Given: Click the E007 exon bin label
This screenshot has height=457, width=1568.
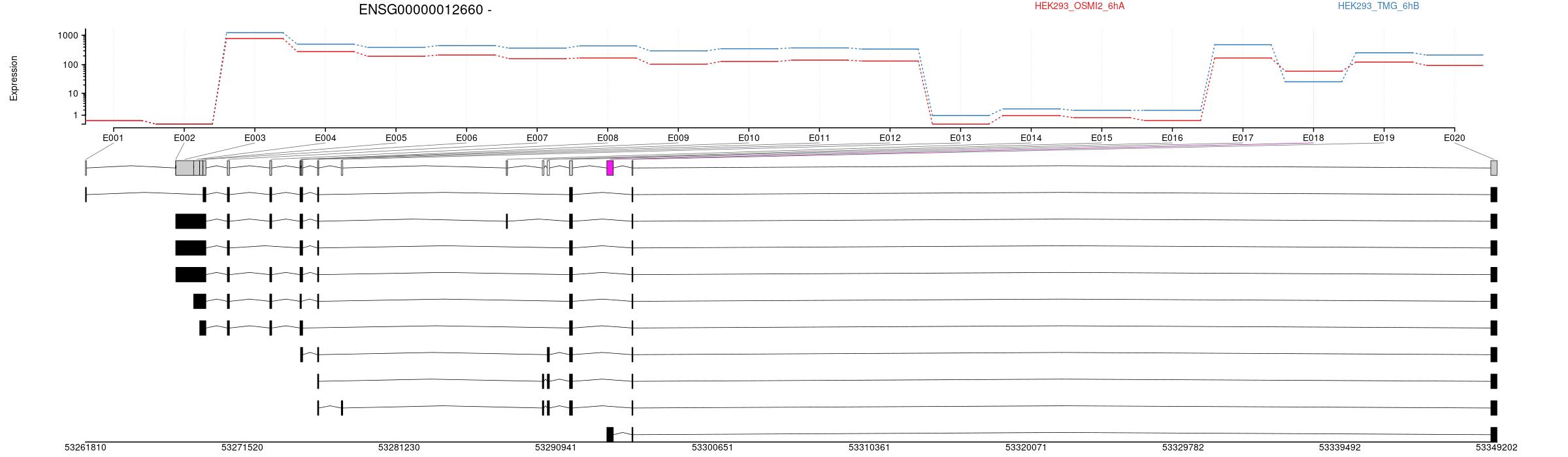Looking at the screenshot, I should pyautogui.click(x=537, y=138).
